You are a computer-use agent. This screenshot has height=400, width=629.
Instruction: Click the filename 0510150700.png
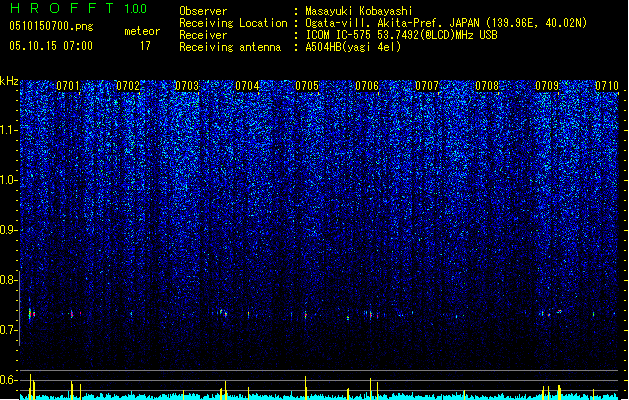click(51, 27)
